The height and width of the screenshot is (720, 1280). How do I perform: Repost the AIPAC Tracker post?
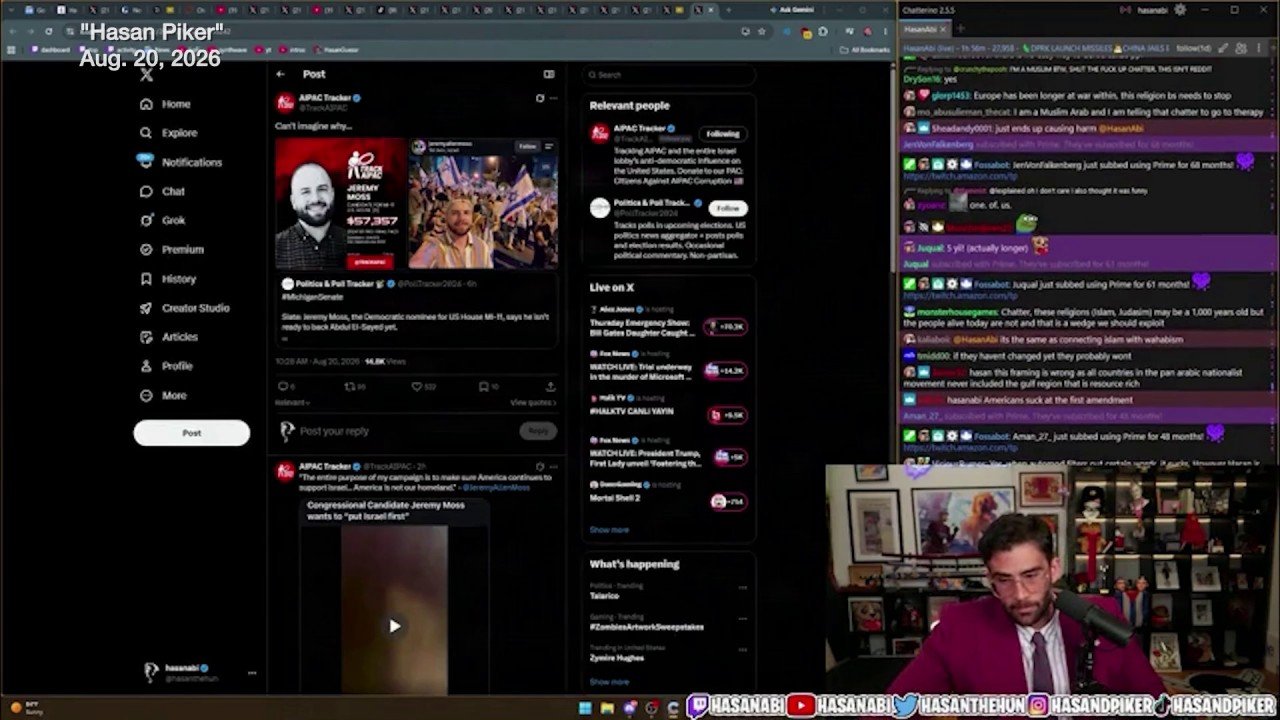(349, 386)
